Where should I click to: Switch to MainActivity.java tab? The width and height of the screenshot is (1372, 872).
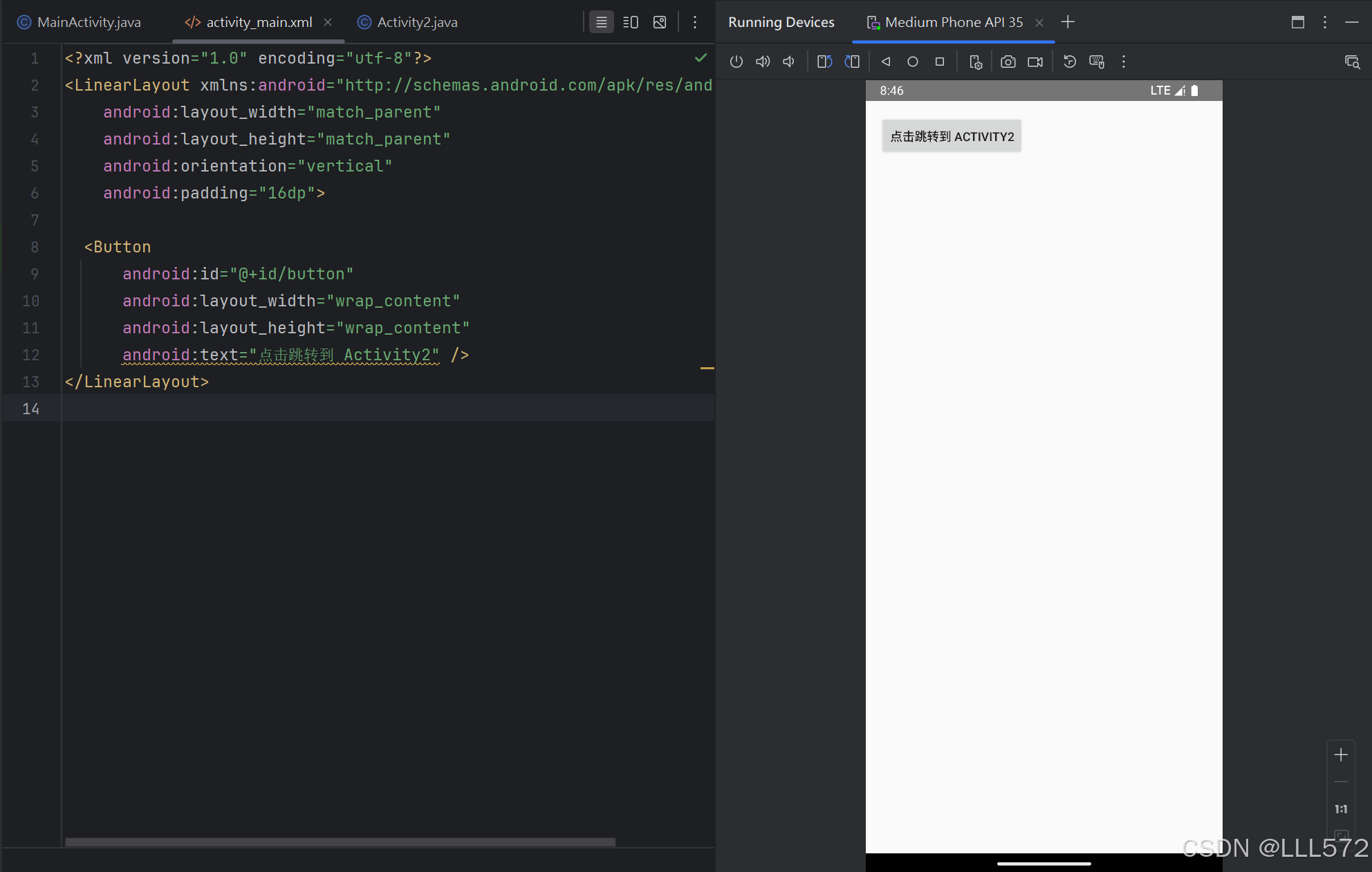tap(89, 22)
